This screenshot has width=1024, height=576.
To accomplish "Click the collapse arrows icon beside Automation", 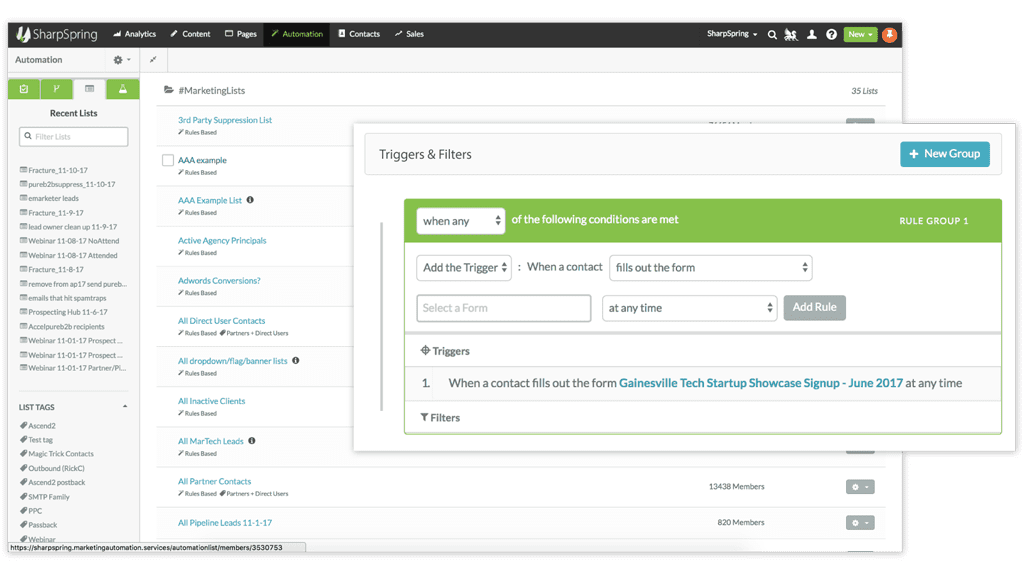I will (153, 59).
